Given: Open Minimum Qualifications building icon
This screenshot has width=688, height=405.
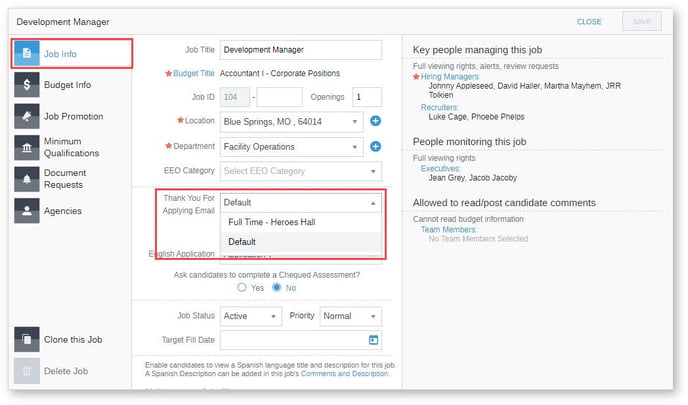Looking at the screenshot, I should (27, 147).
